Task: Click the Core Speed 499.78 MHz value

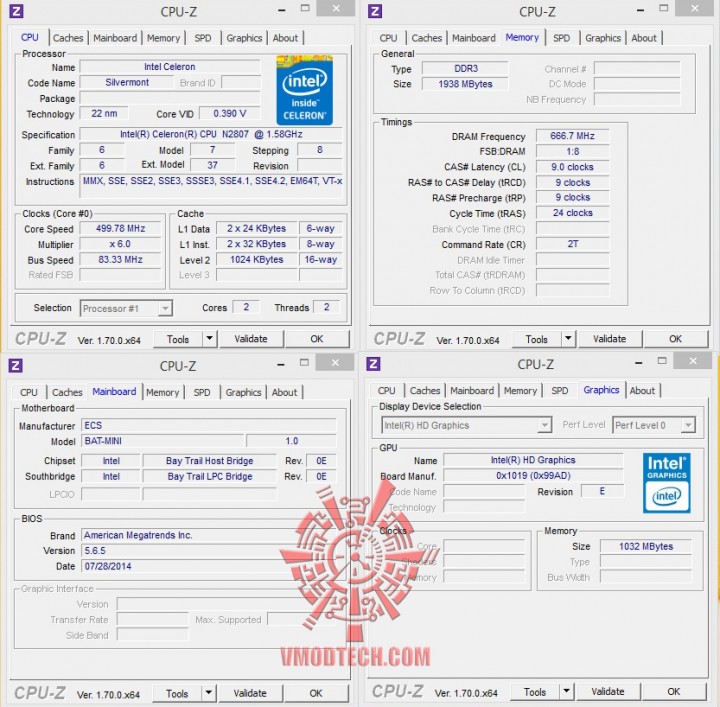Action: click(120, 229)
